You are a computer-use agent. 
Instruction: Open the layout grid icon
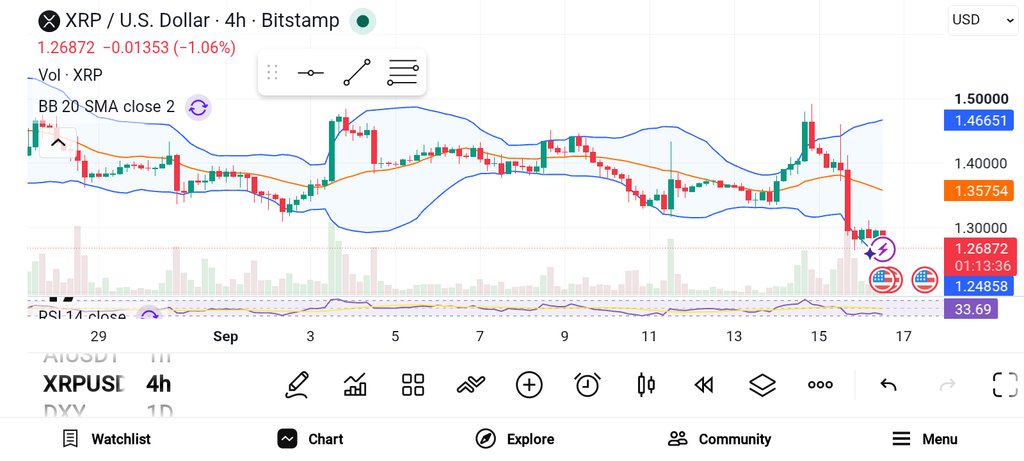coord(413,385)
